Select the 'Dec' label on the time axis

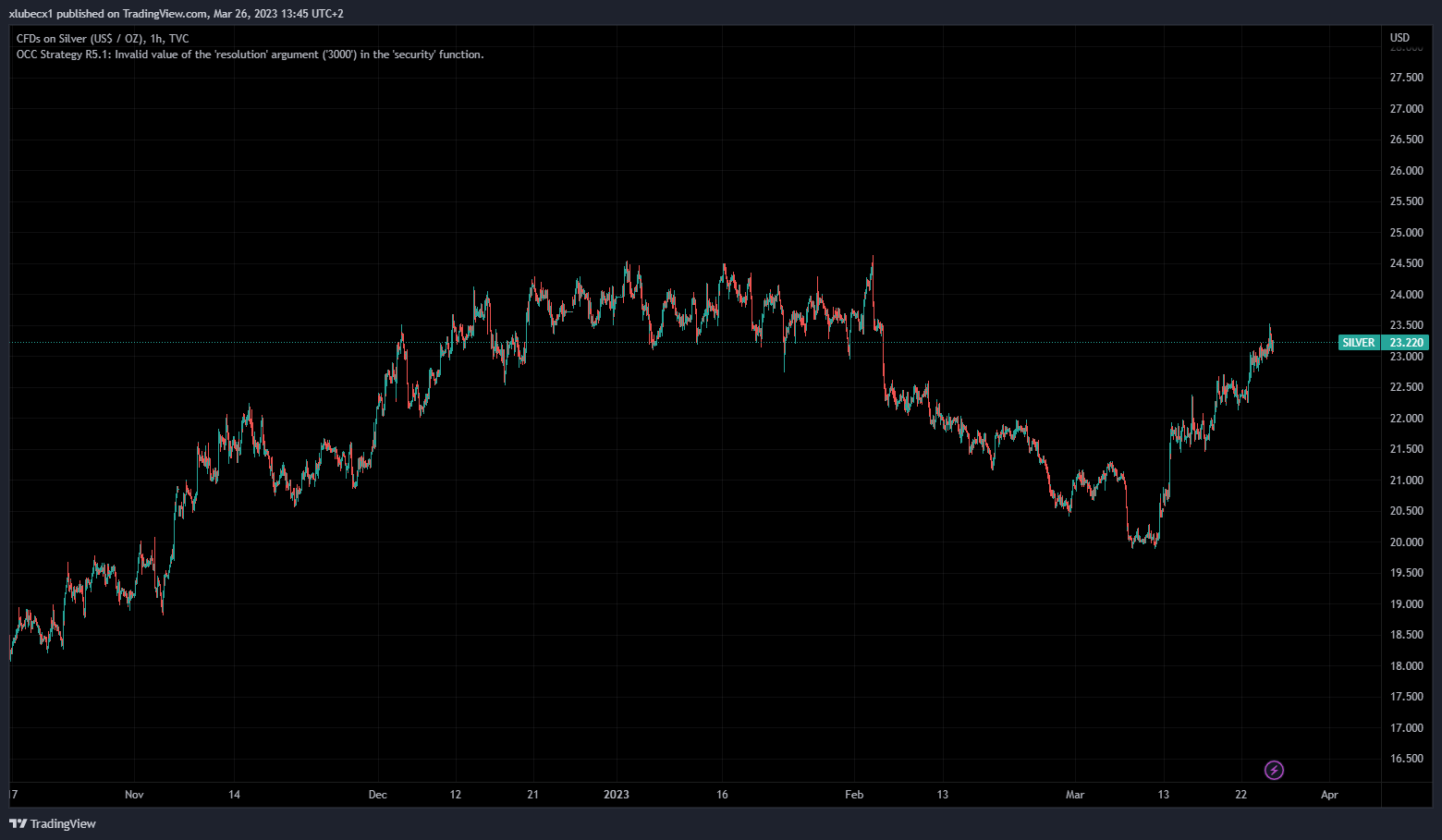[x=377, y=795]
